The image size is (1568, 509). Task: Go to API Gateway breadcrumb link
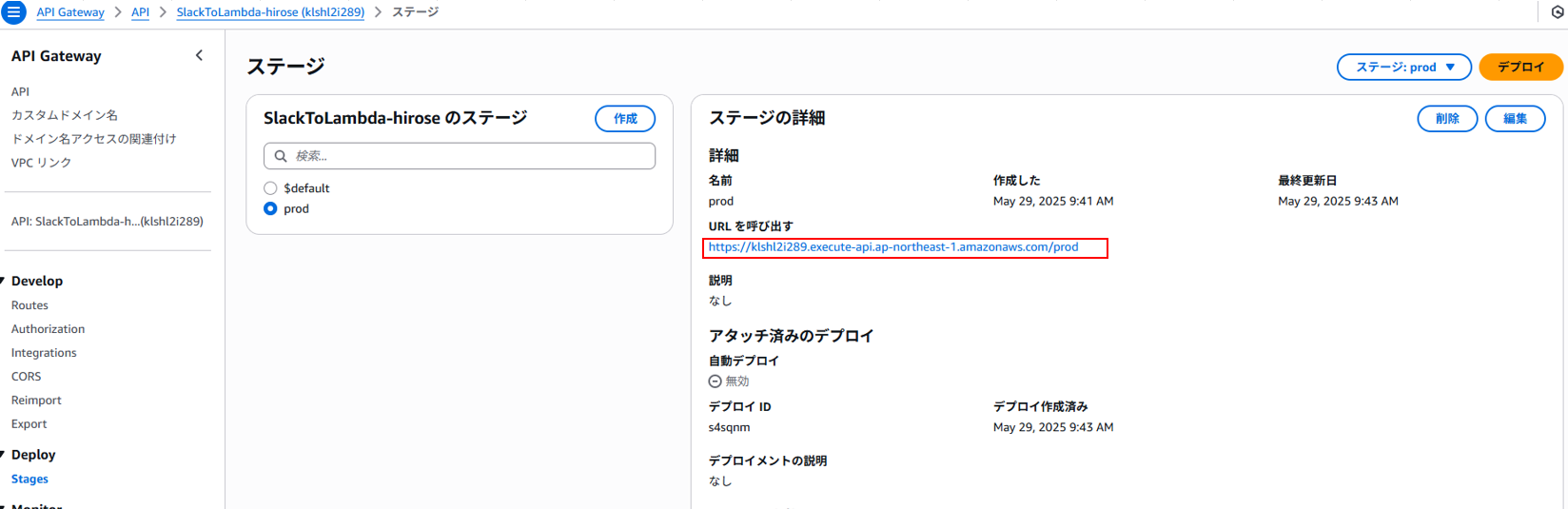tap(70, 12)
